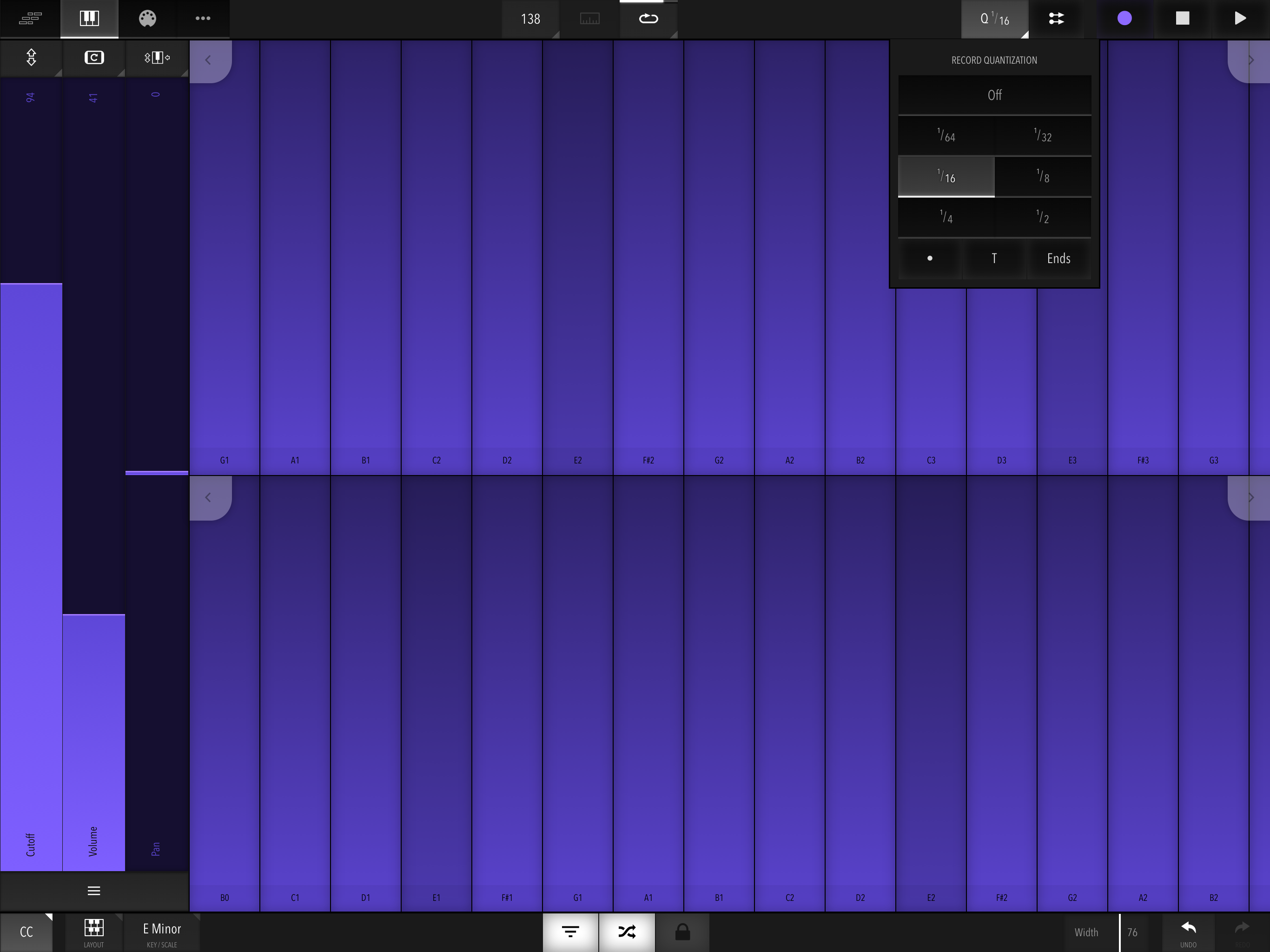This screenshot has height=952, width=1270.
Task: Enable quantize note Ends option
Action: click(1058, 259)
